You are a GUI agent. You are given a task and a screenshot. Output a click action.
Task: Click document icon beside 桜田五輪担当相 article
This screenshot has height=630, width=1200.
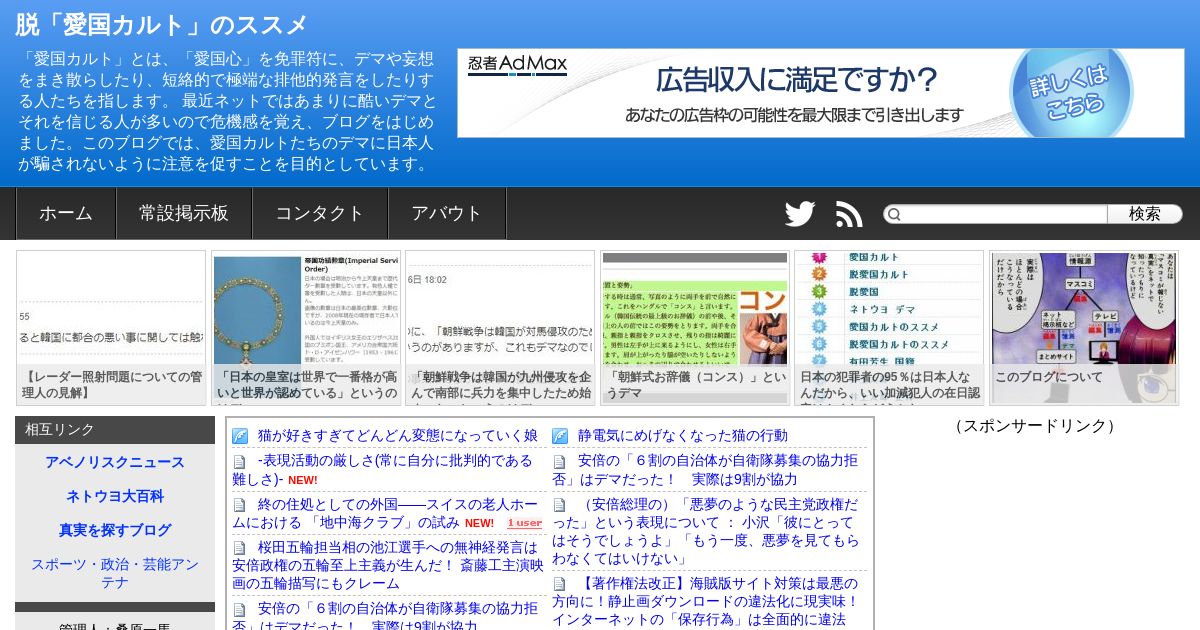tap(240, 548)
